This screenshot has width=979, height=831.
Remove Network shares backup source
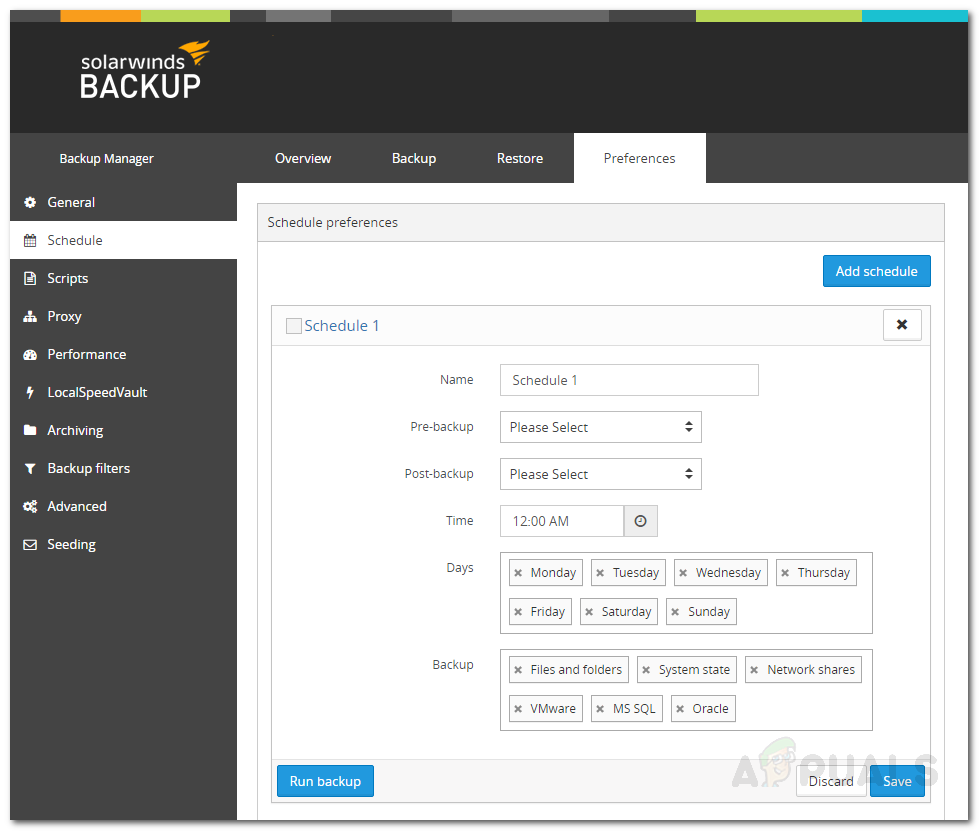pyautogui.click(x=754, y=670)
